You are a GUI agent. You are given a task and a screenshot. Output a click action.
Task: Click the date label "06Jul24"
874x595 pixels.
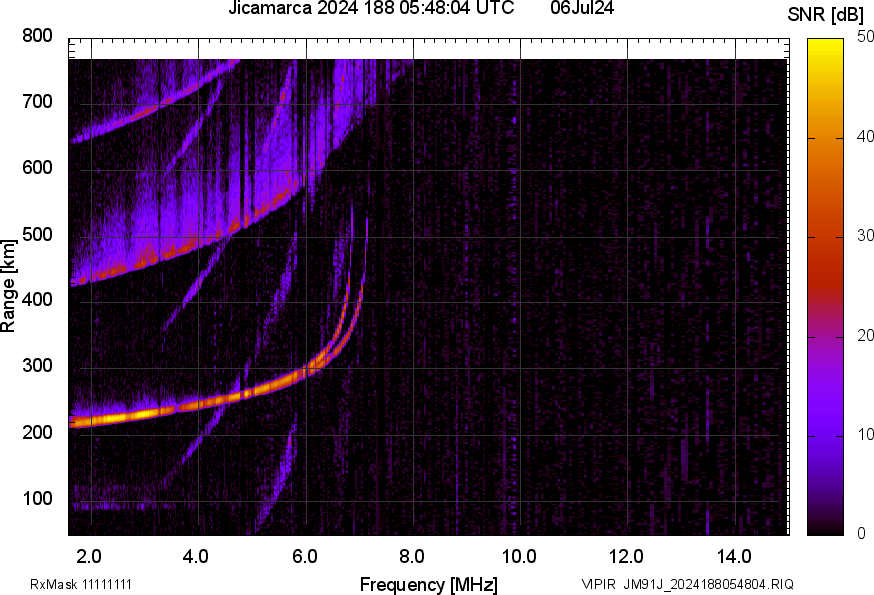[x=582, y=8]
